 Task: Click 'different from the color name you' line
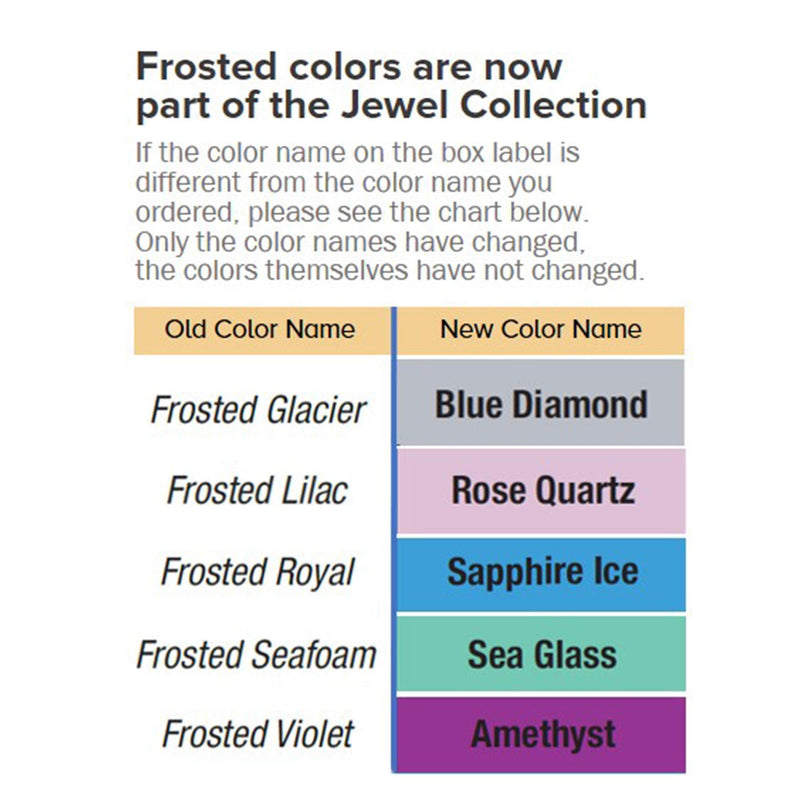coord(343,183)
